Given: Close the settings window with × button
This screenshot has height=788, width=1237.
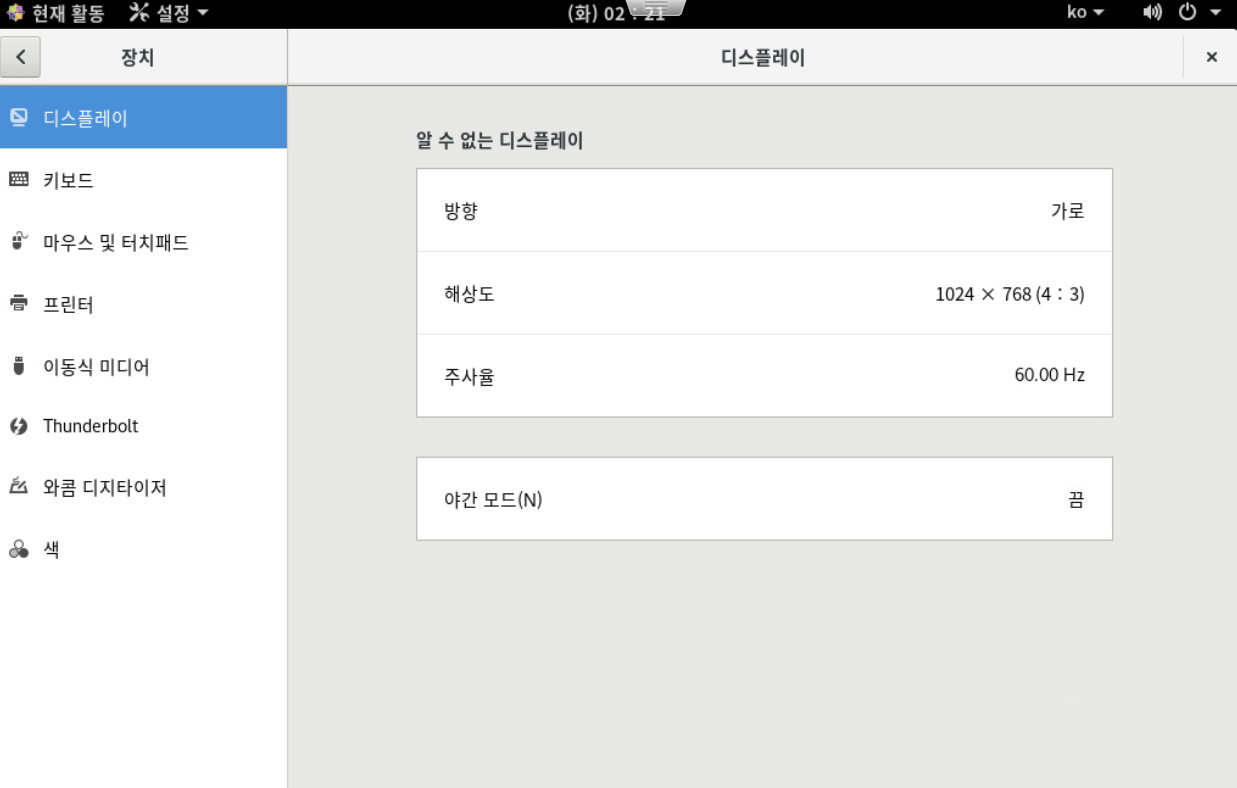Looking at the screenshot, I should pos(1211,57).
